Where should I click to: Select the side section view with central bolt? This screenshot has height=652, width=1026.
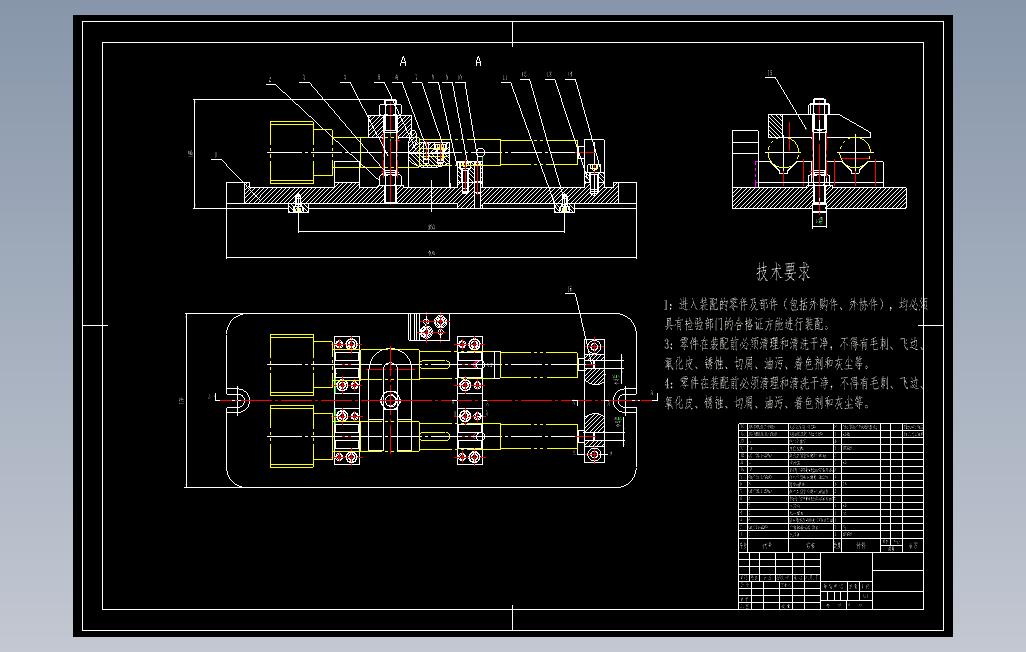click(x=819, y=162)
